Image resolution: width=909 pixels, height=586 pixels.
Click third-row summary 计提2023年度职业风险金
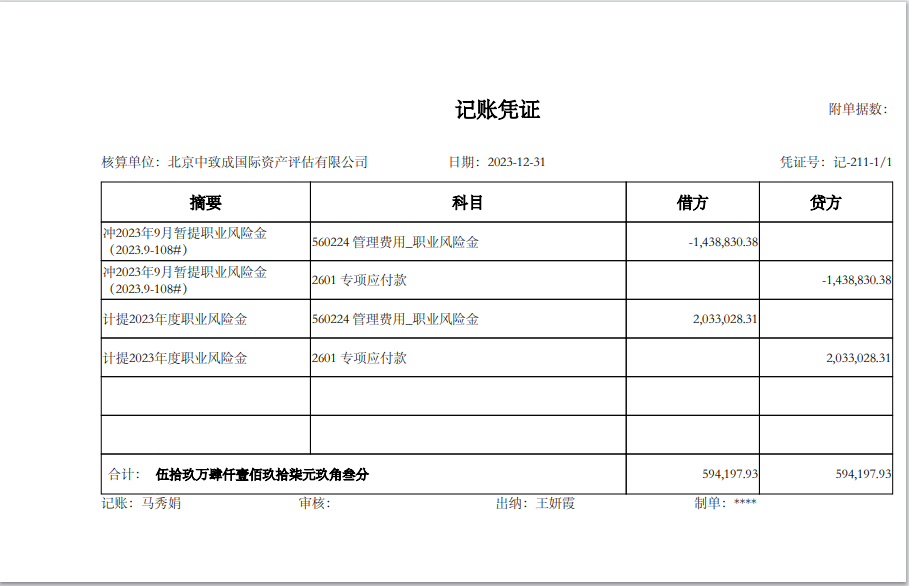(x=175, y=319)
